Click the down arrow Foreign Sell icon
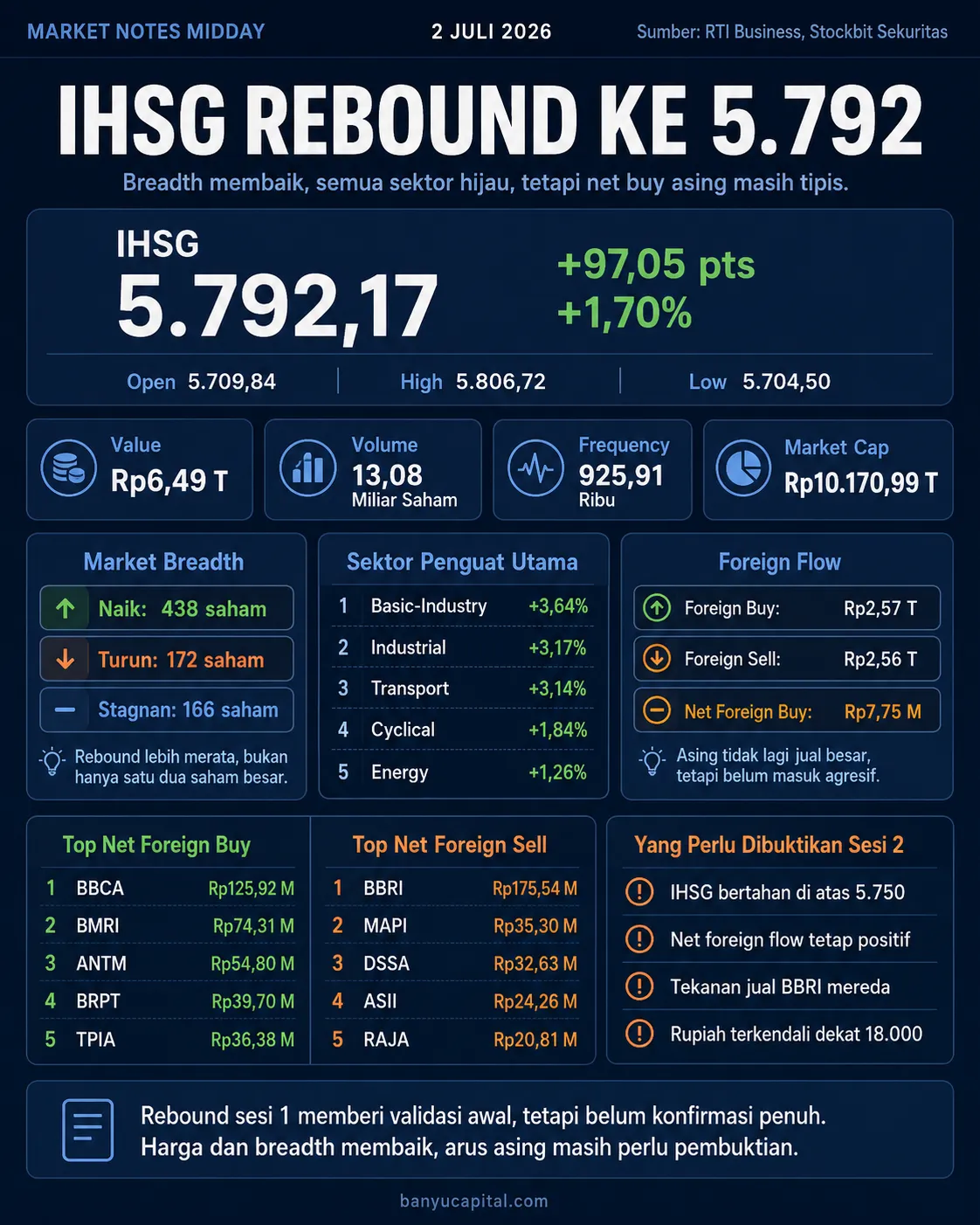Image resolution: width=980 pixels, height=1225 pixels. click(657, 658)
